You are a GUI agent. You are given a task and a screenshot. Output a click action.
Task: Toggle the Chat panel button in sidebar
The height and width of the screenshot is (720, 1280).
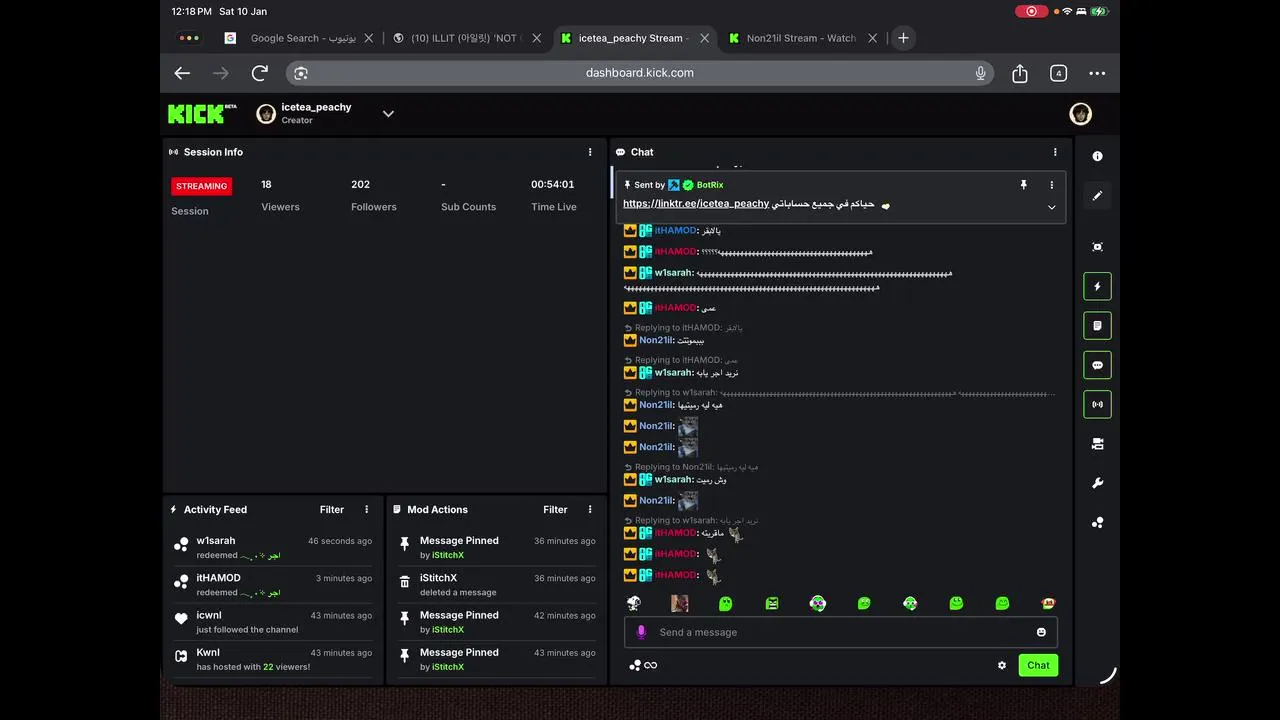(1097, 365)
